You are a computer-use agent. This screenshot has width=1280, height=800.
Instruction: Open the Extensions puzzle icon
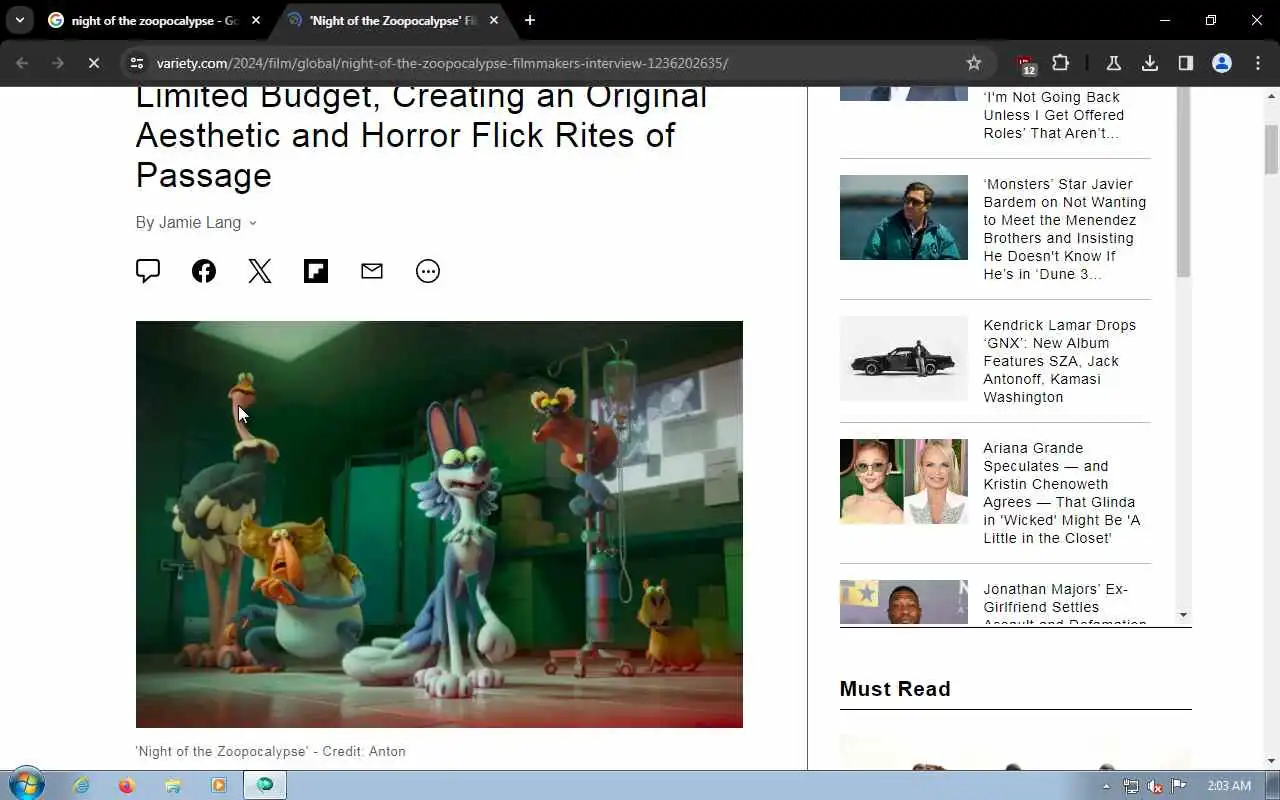coord(1061,63)
